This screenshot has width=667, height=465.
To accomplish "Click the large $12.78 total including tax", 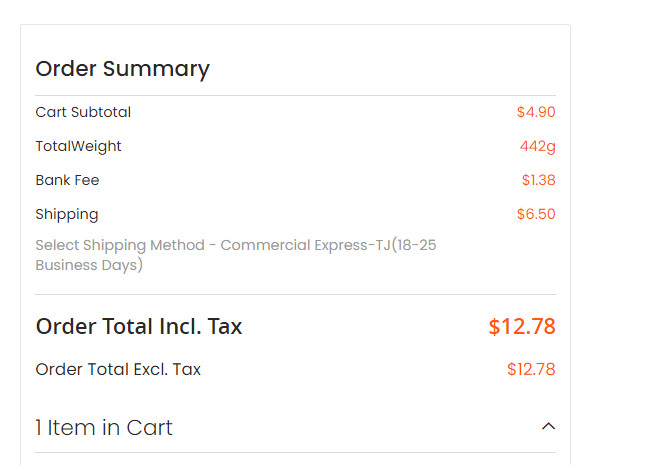I will (521, 327).
